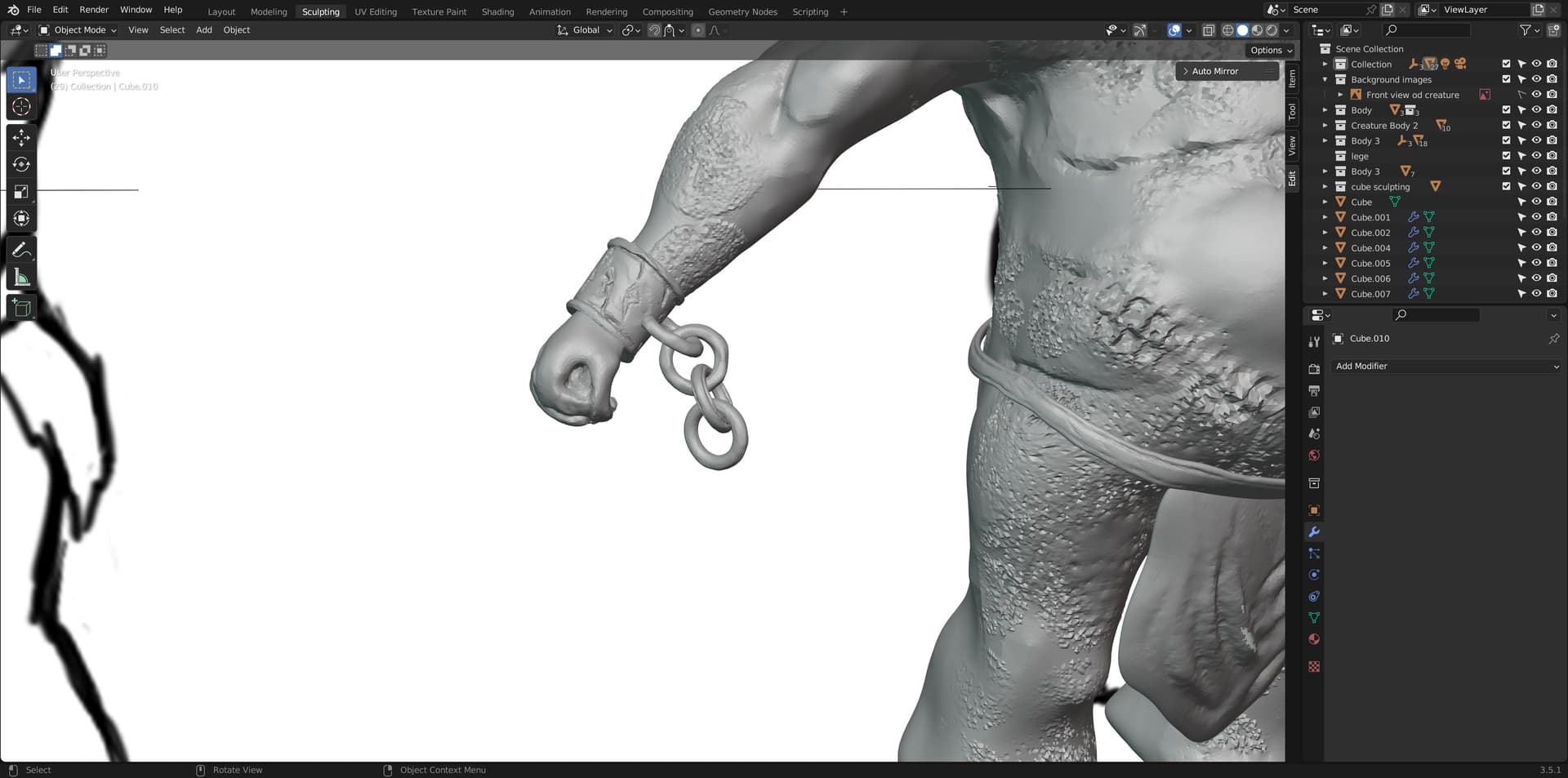Select the Rotate tool

[21, 164]
